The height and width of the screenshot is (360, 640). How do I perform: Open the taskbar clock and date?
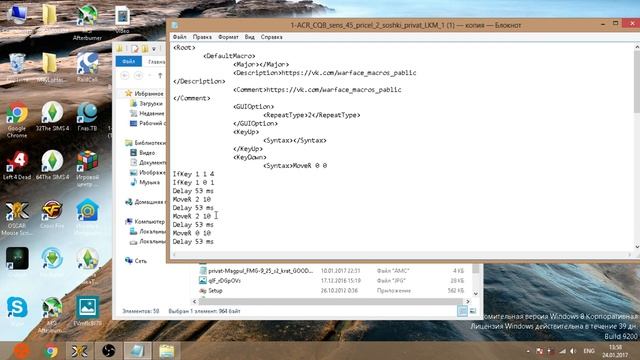pyautogui.click(x=615, y=351)
